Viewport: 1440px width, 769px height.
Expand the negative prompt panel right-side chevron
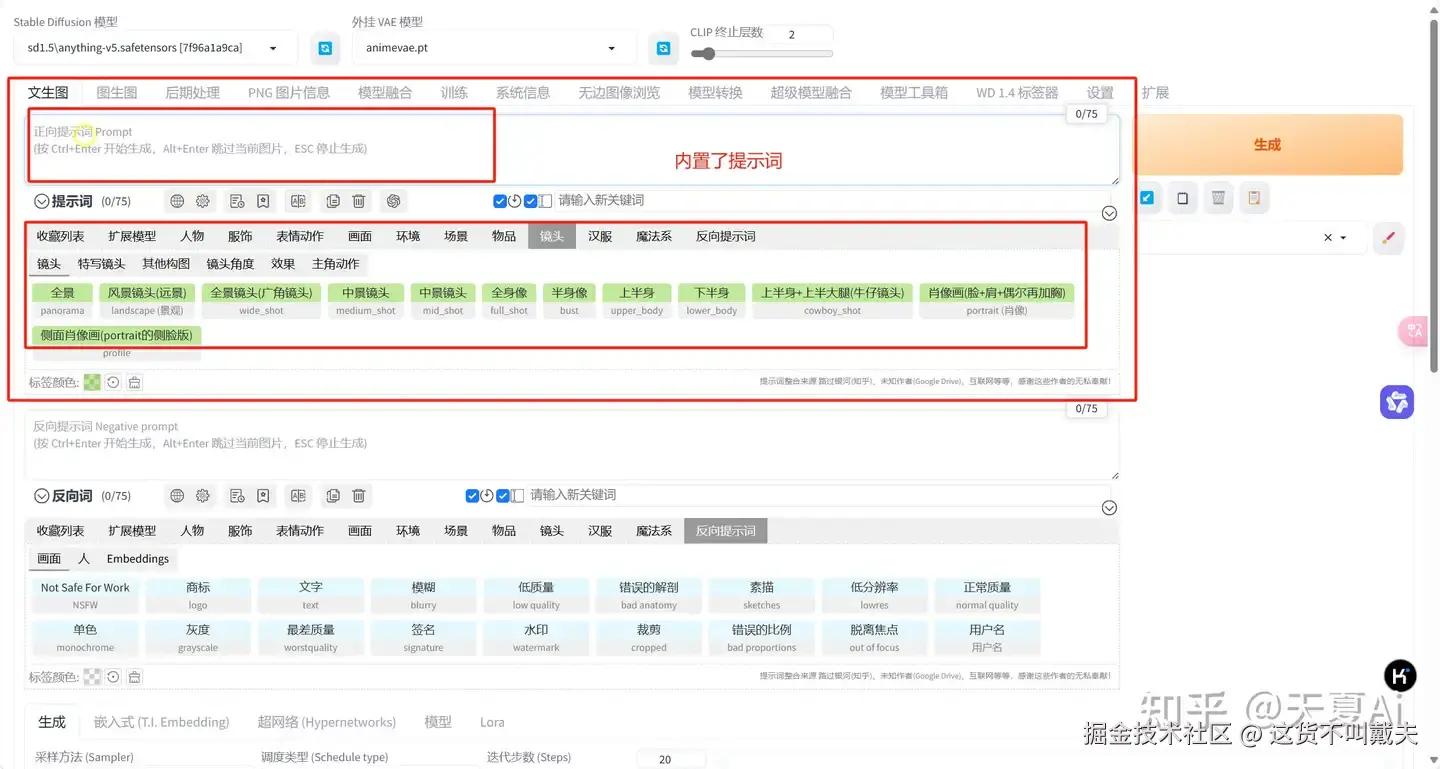[x=1109, y=508]
